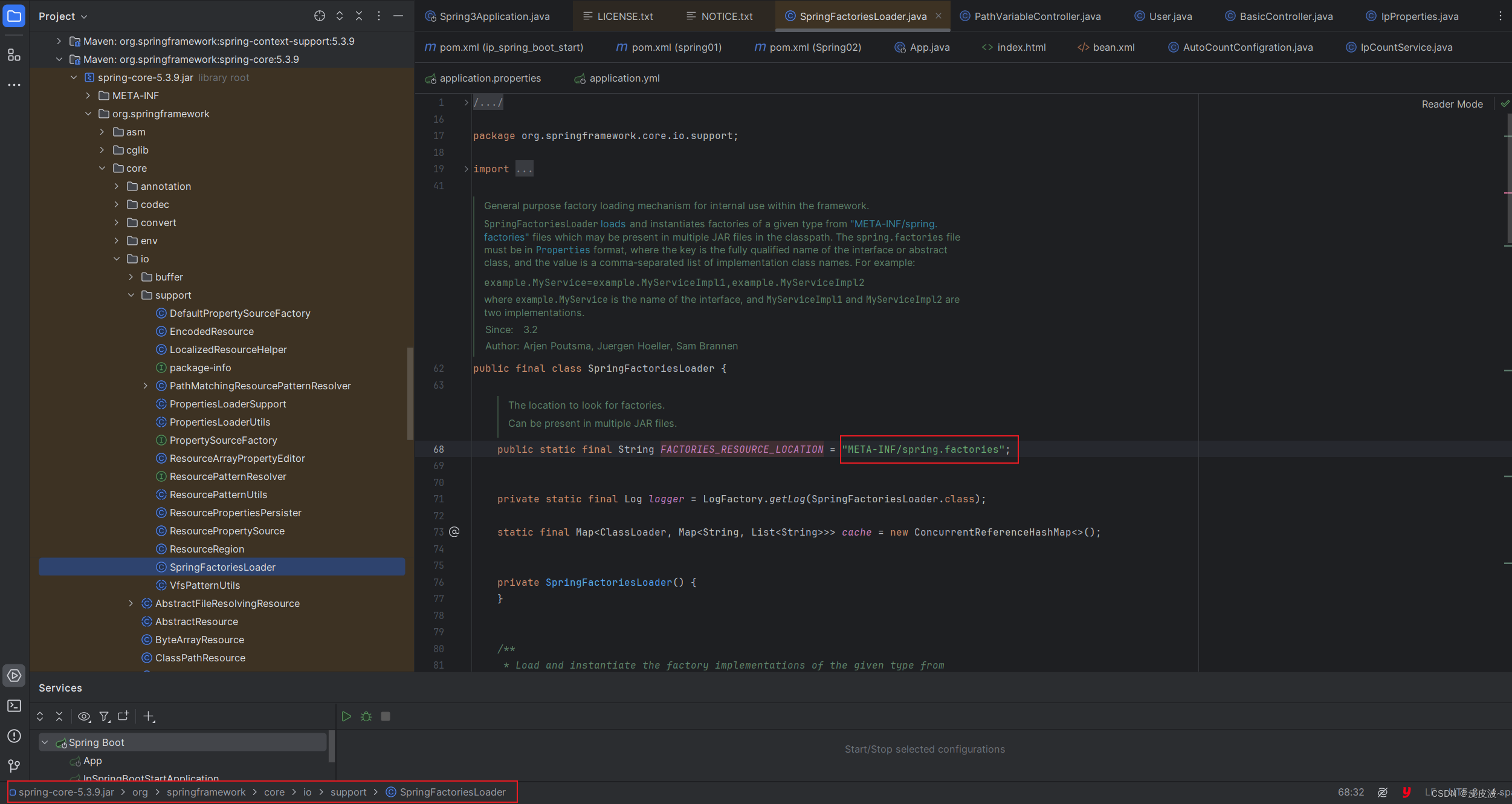Click the inspections checkmark widget

[1505, 104]
